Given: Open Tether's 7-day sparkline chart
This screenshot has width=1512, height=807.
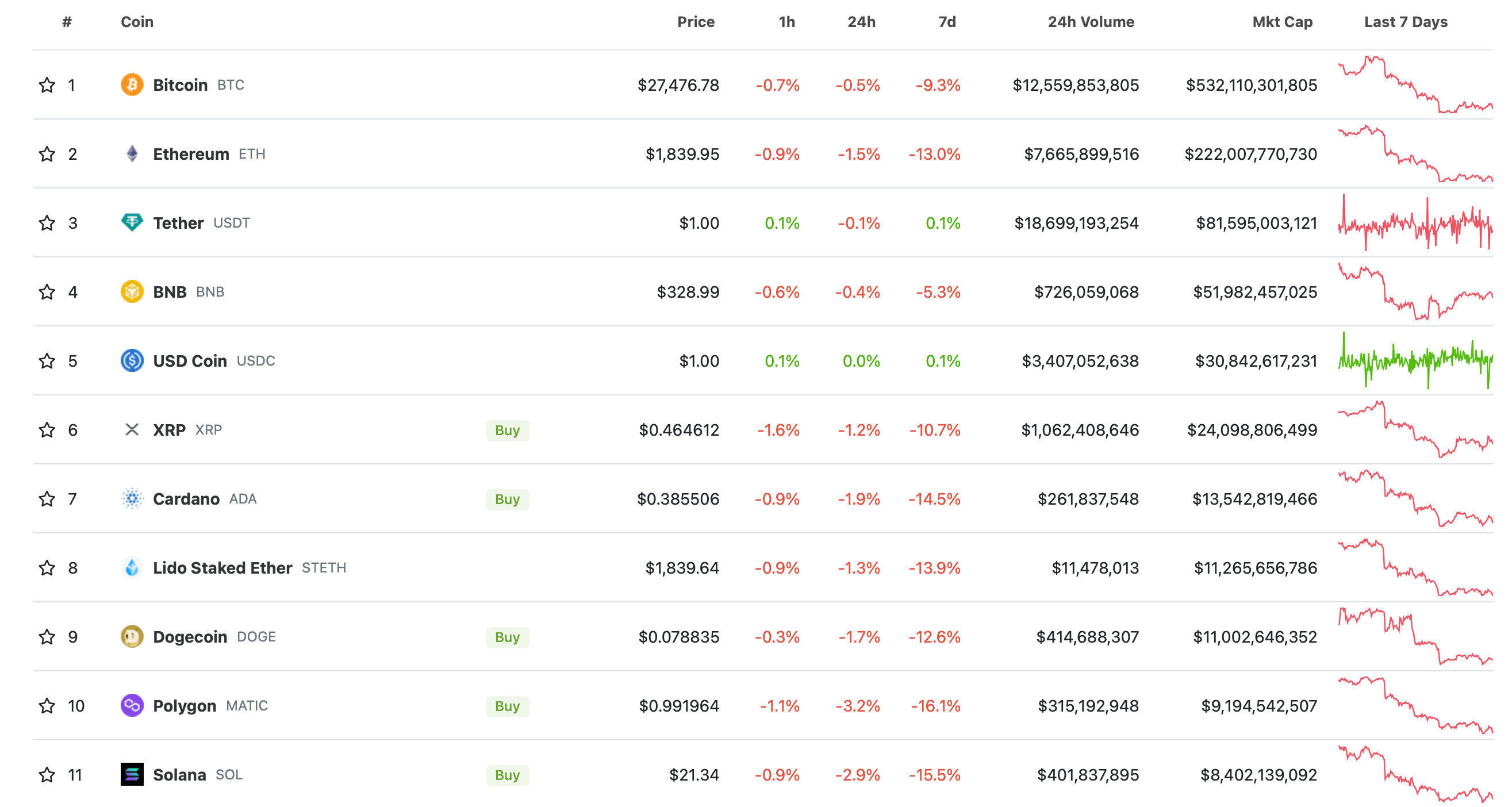Looking at the screenshot, I should pyautogui.click(x=1415, y=223).
